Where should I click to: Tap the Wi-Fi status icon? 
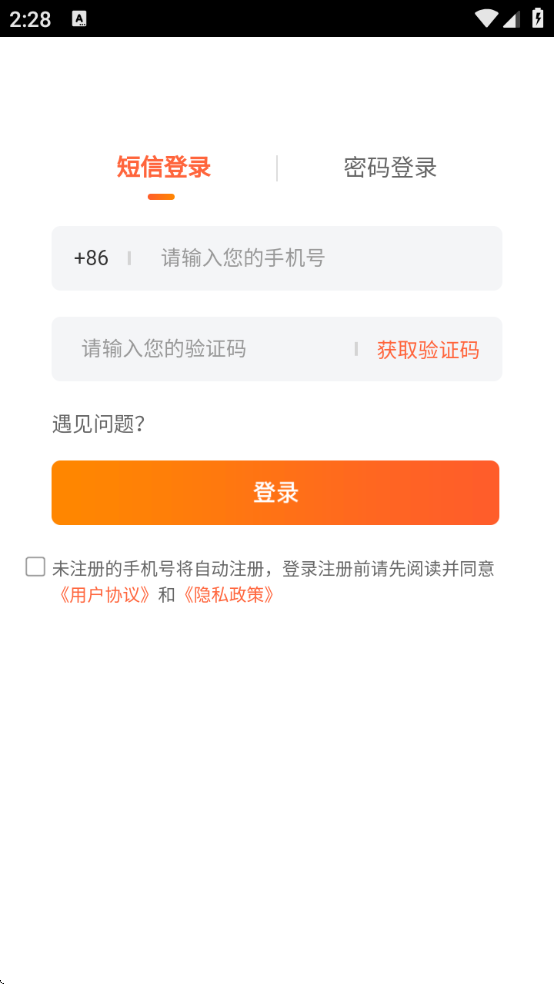[486, 18]
